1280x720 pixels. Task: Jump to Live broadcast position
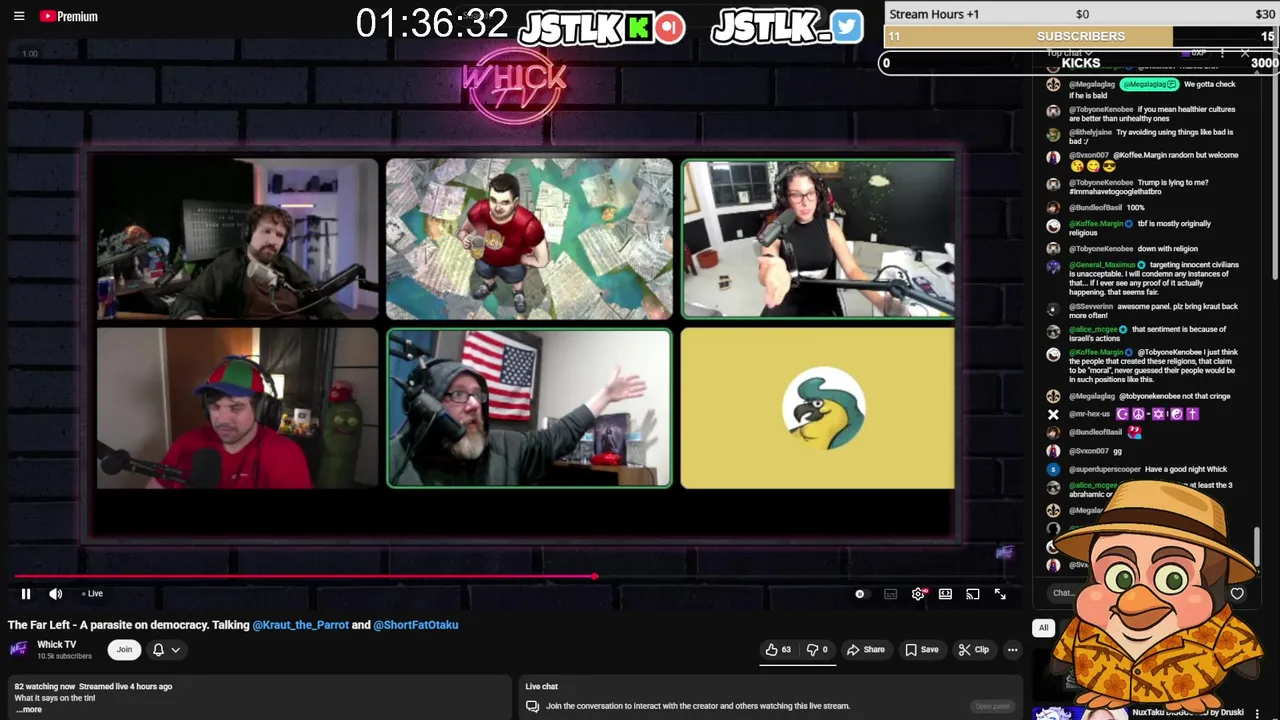click(x=93, y=594)
